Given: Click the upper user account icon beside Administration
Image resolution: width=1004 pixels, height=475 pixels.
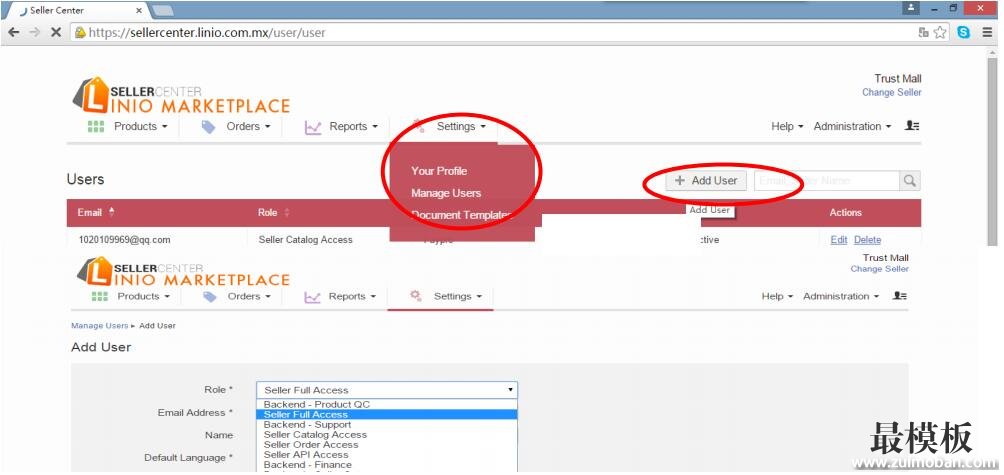Looking at the screenshot, I should click(x=912, y=126).
